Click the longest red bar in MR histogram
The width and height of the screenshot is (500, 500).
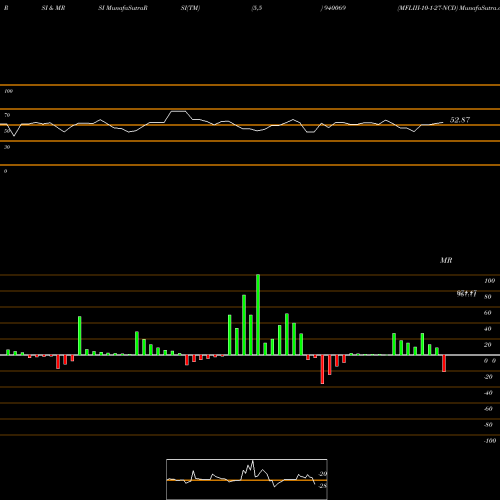tap(322, 369)
